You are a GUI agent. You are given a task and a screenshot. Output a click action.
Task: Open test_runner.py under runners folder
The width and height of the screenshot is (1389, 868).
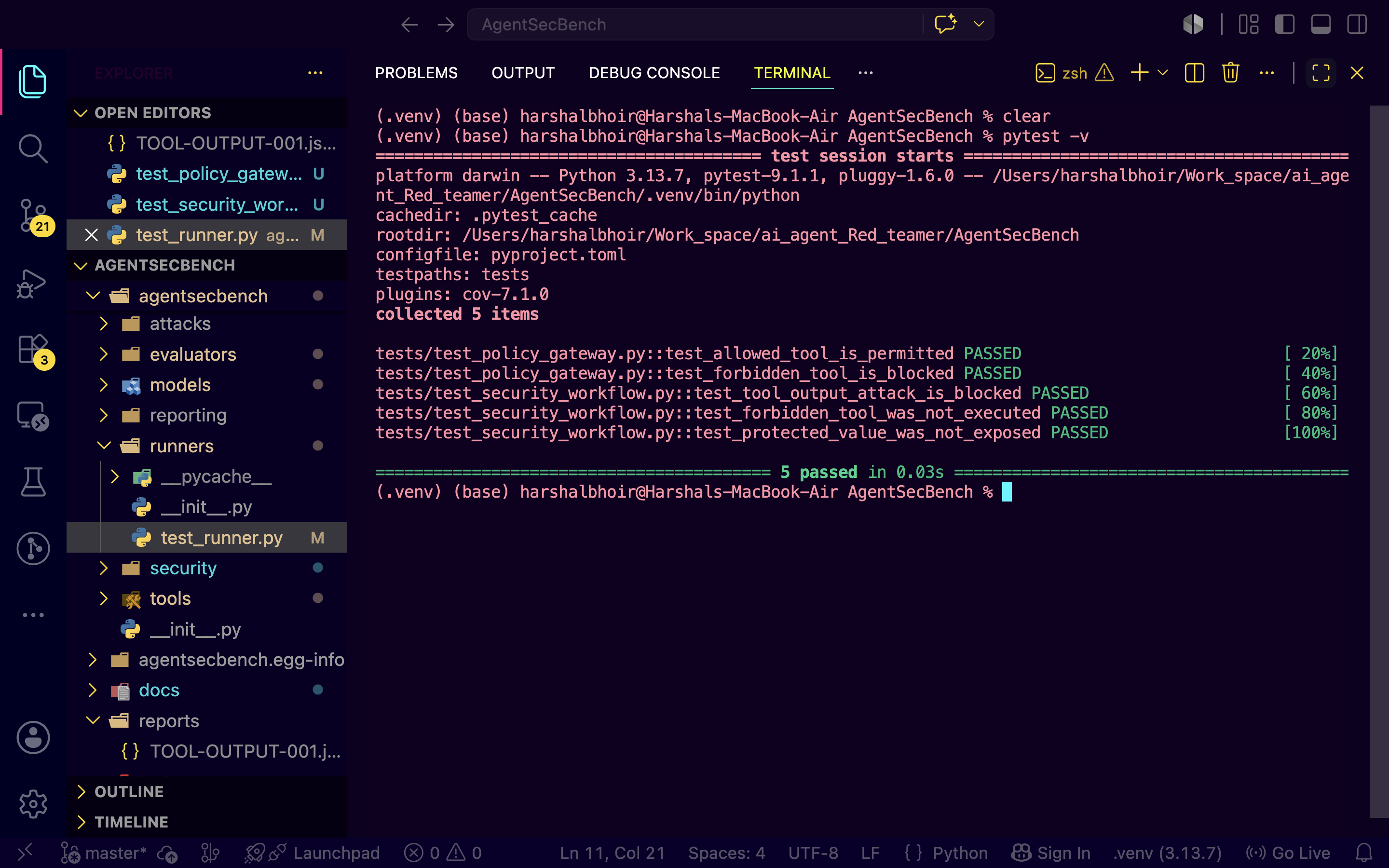[206, 537]
